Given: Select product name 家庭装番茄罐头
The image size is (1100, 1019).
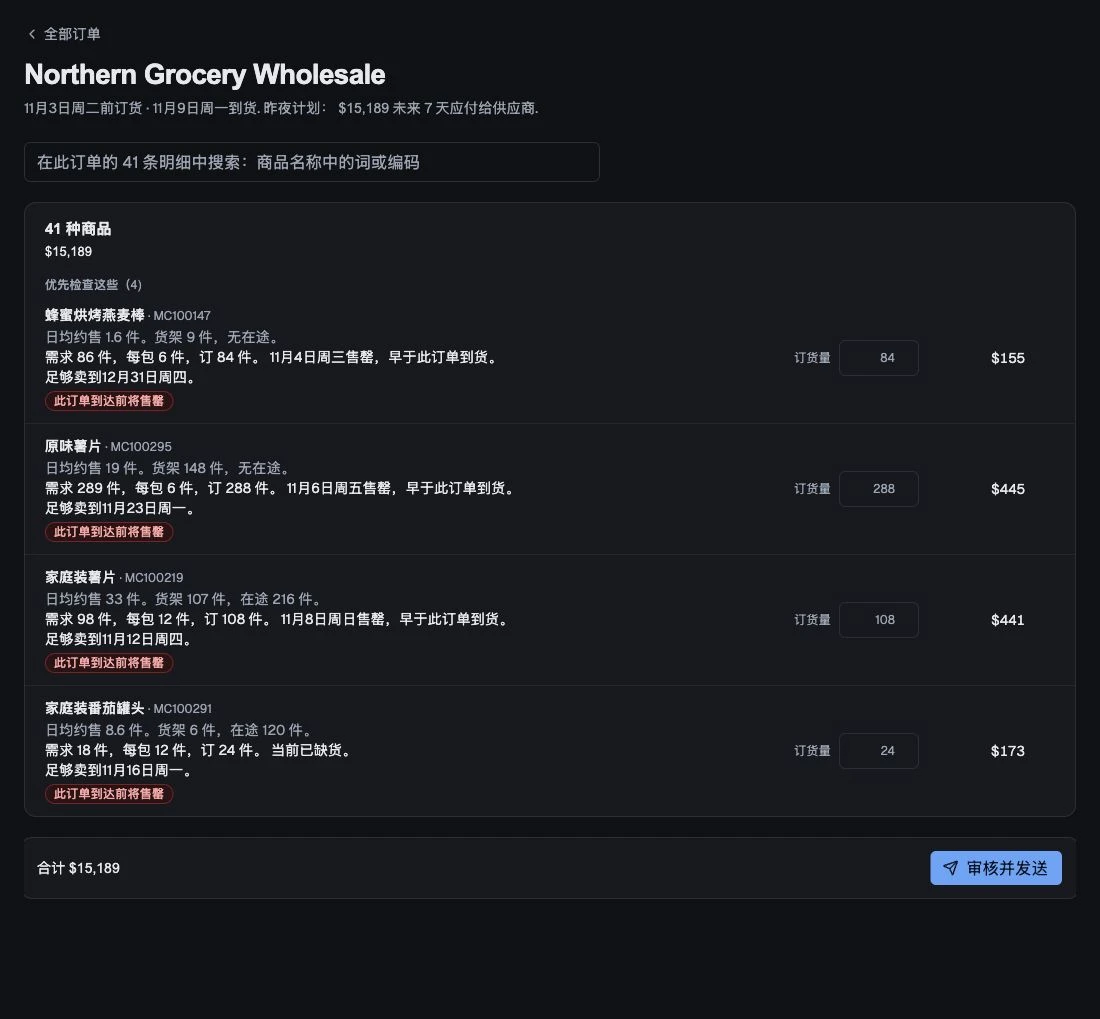Looking at the screenshot, I should click(95, 708).
